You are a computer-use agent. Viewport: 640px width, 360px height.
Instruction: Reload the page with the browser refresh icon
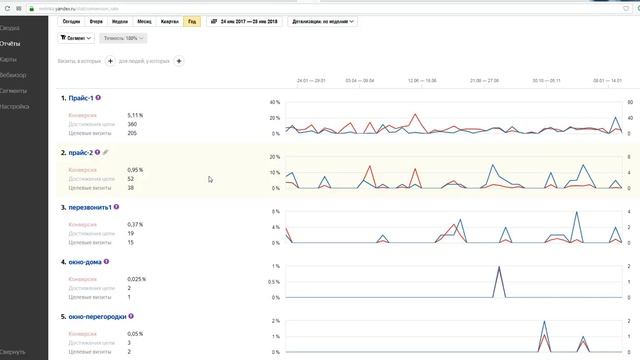(x=7, y=8)
